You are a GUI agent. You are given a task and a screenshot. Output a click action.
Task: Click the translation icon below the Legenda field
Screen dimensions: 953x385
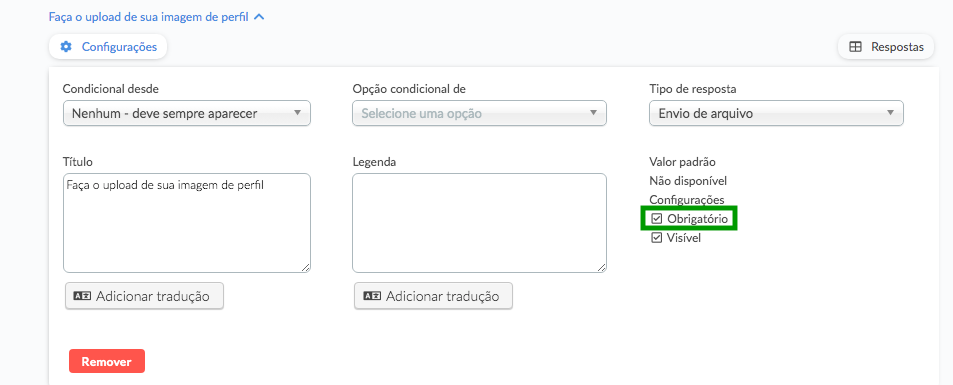click(x=372, y=296)
